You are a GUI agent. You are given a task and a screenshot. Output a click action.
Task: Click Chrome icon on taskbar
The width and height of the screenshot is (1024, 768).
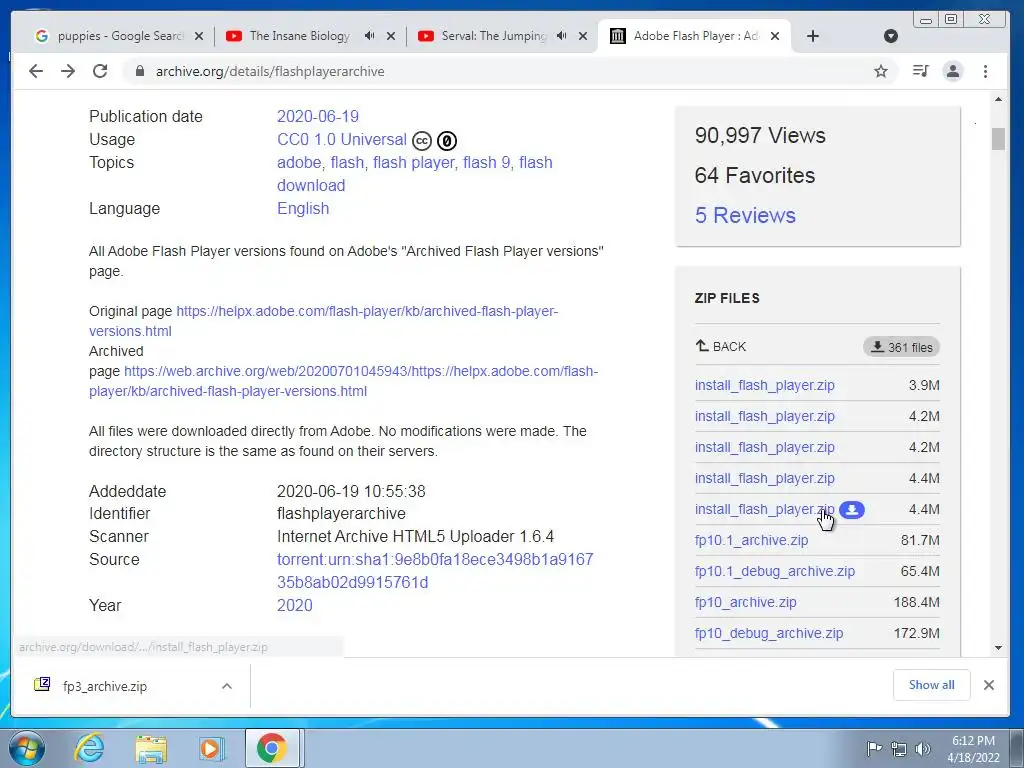(272, 748)
